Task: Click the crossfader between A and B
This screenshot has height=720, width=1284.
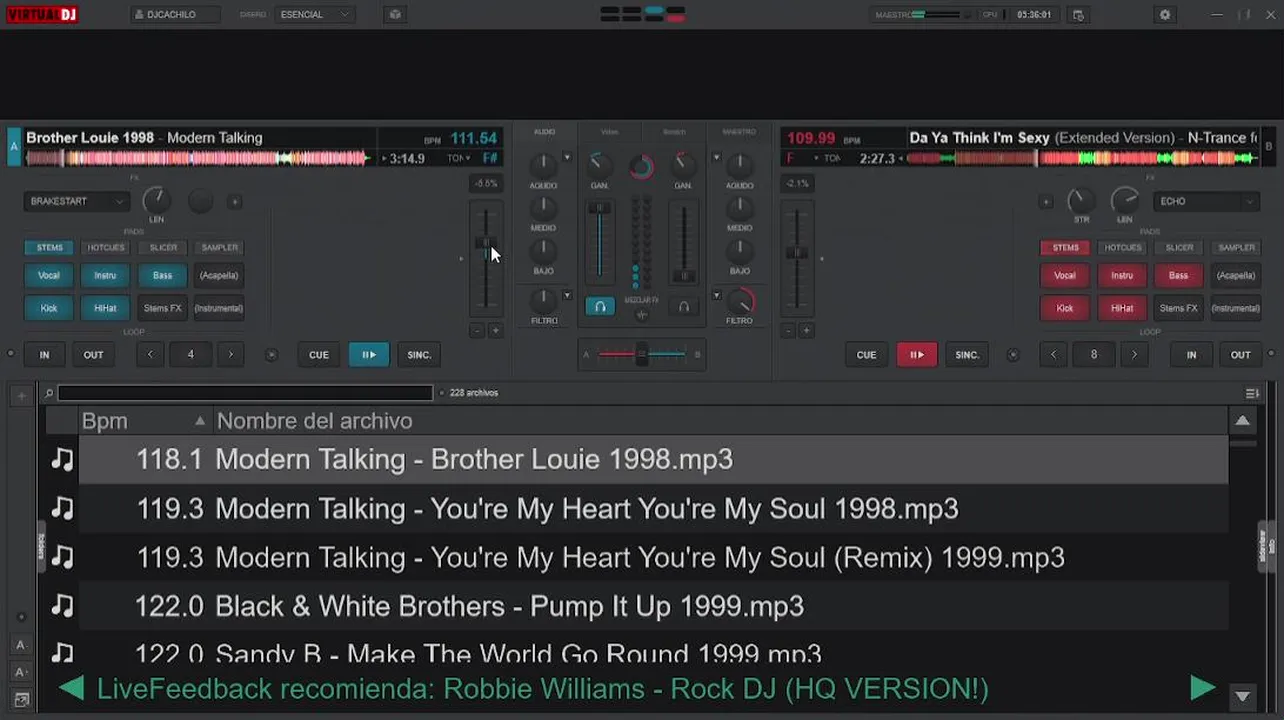Action: [x=642, y=354]
